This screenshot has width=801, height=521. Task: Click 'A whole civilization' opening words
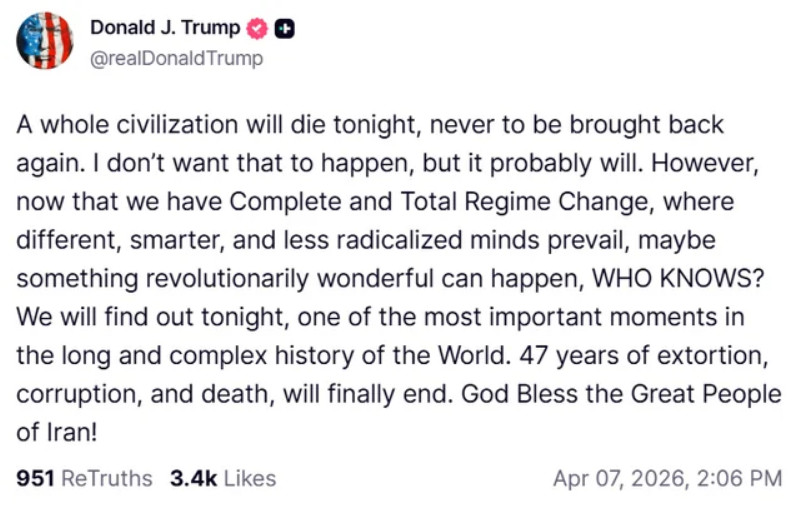pyautogui.click(x=103, y=126)
